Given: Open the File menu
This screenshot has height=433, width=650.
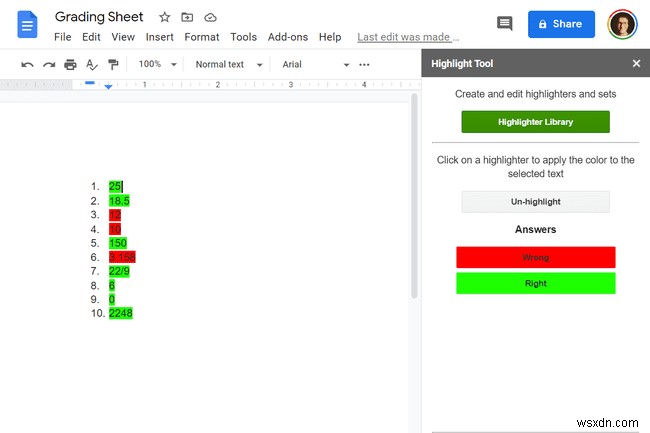Looking at the screenshot, I should 63,37.
